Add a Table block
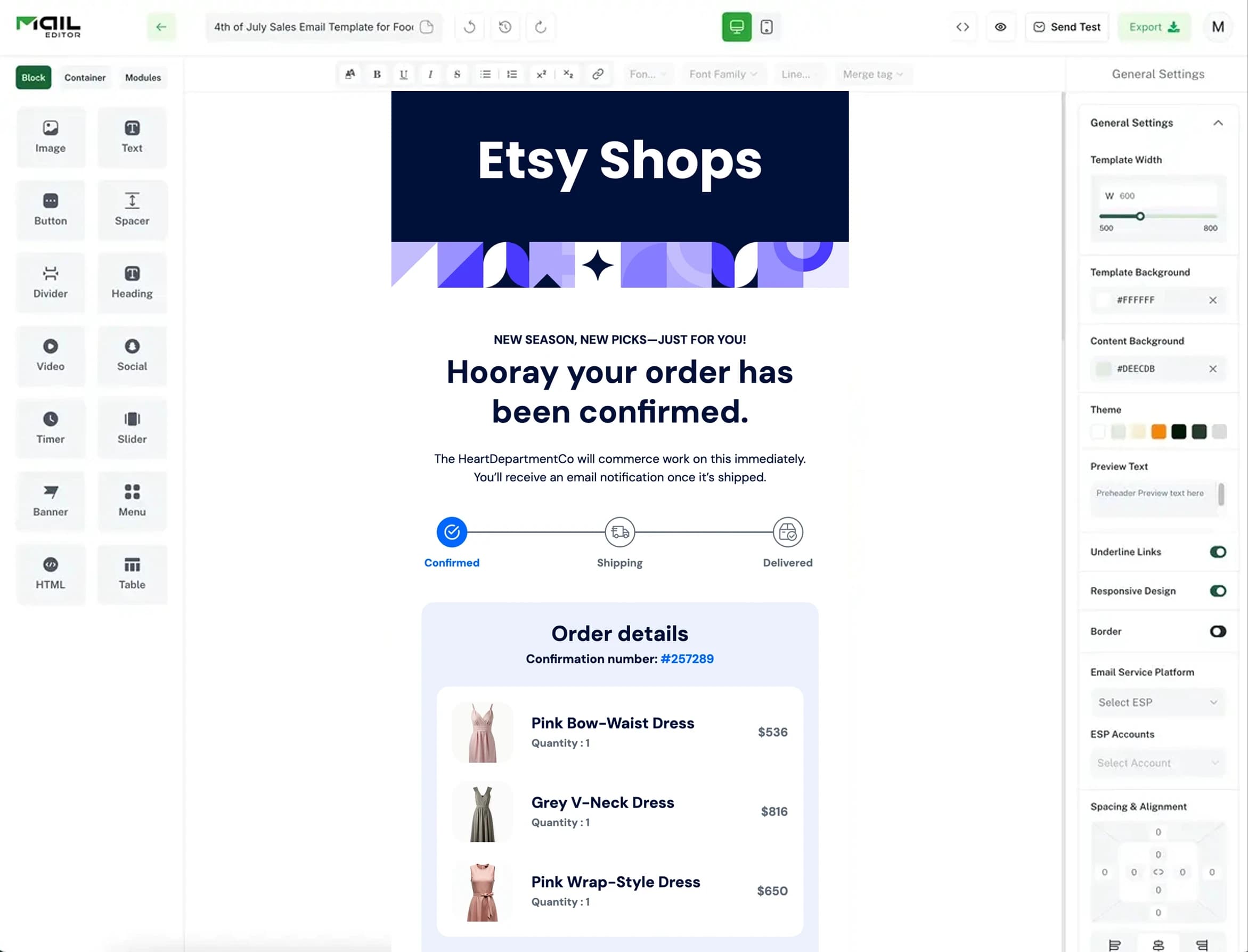Screen dimensions: 1248x952 pos(132,574)
